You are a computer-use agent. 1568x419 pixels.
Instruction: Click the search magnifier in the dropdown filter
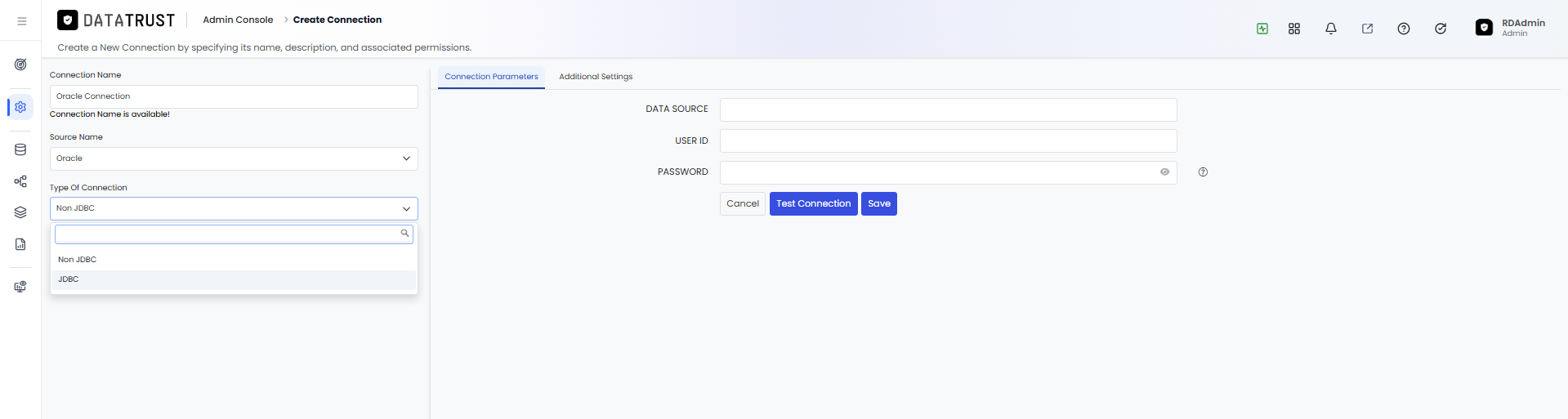(404, 234)
